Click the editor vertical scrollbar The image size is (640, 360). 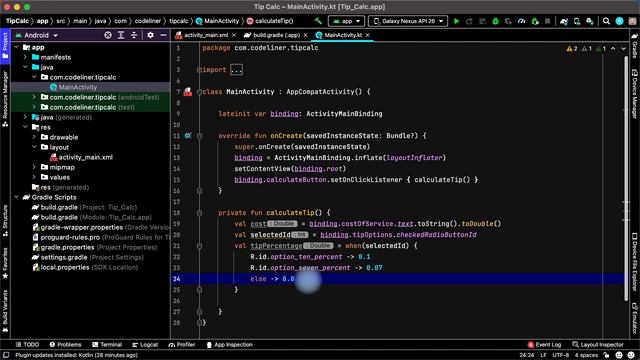626,178
